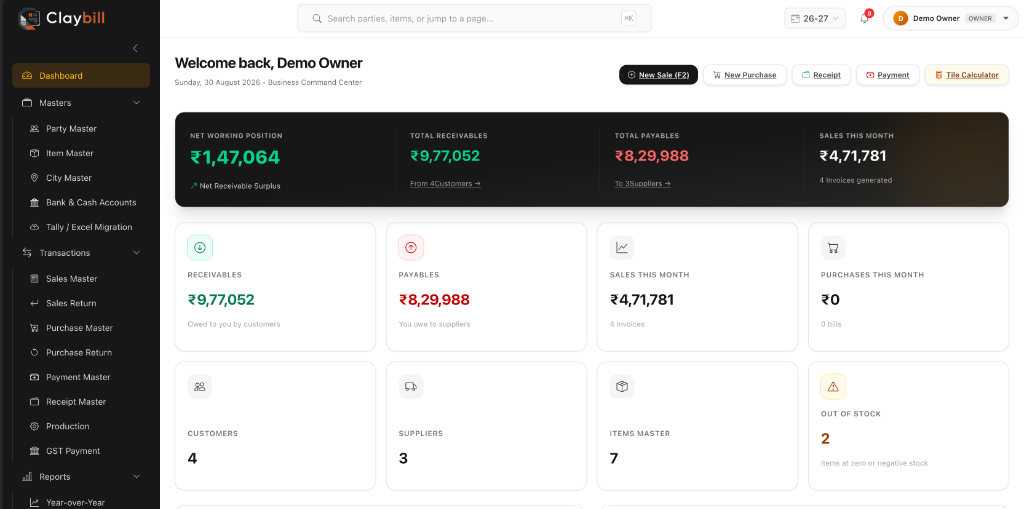
Task: Click the Demo Owner avatar icon
Action: 901,18
